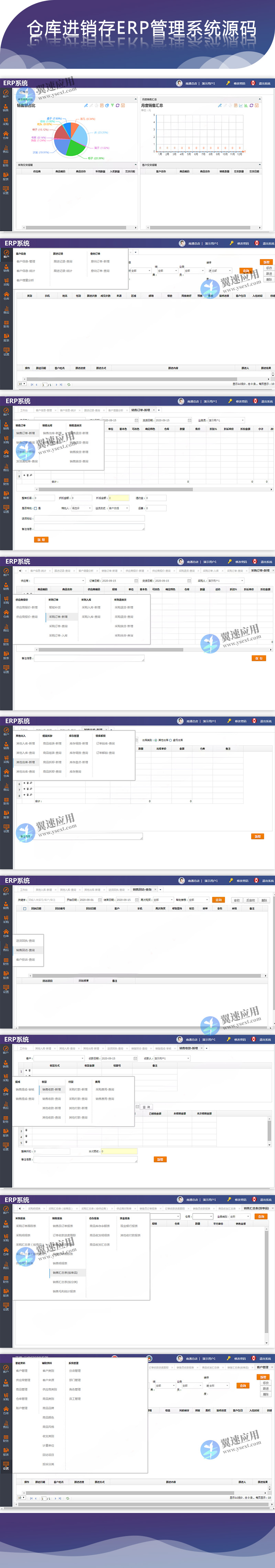Select the 盘亏出库 radio button
The height and width of the screenshot is (1568, 275).
pyautogui.click(x=170, y=740)
